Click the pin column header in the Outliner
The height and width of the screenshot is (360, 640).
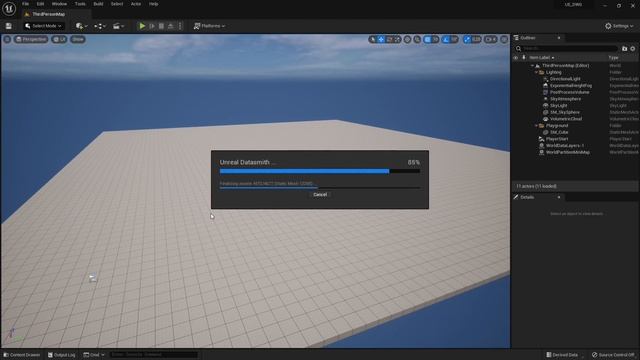point(524,58)
